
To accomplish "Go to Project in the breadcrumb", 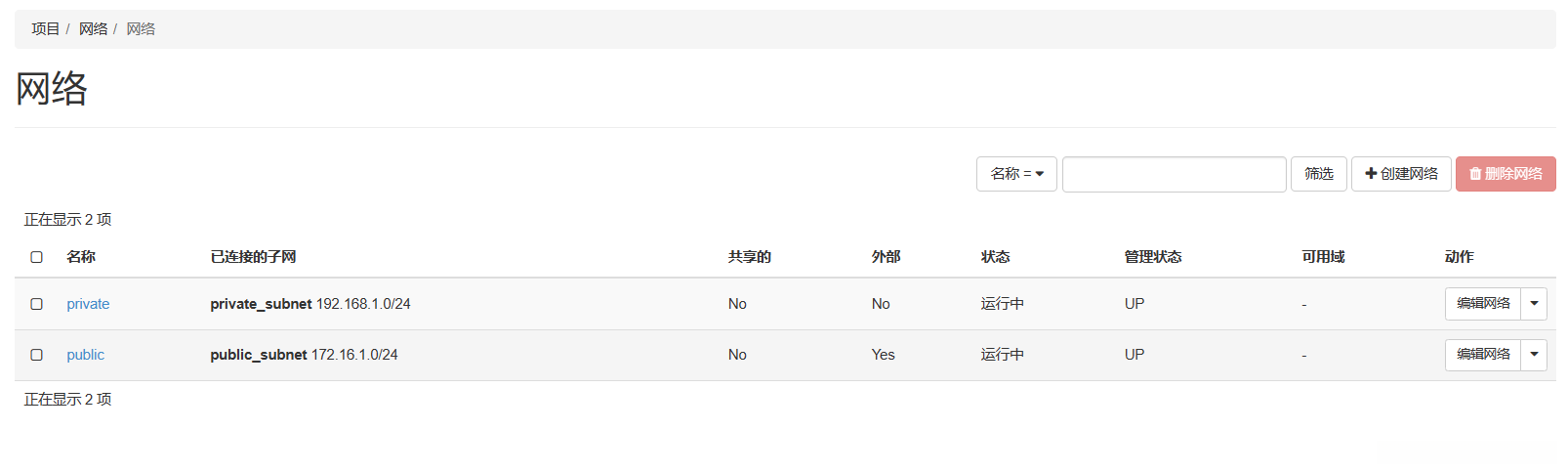I will pyautogui.click(x=45, y=29).
